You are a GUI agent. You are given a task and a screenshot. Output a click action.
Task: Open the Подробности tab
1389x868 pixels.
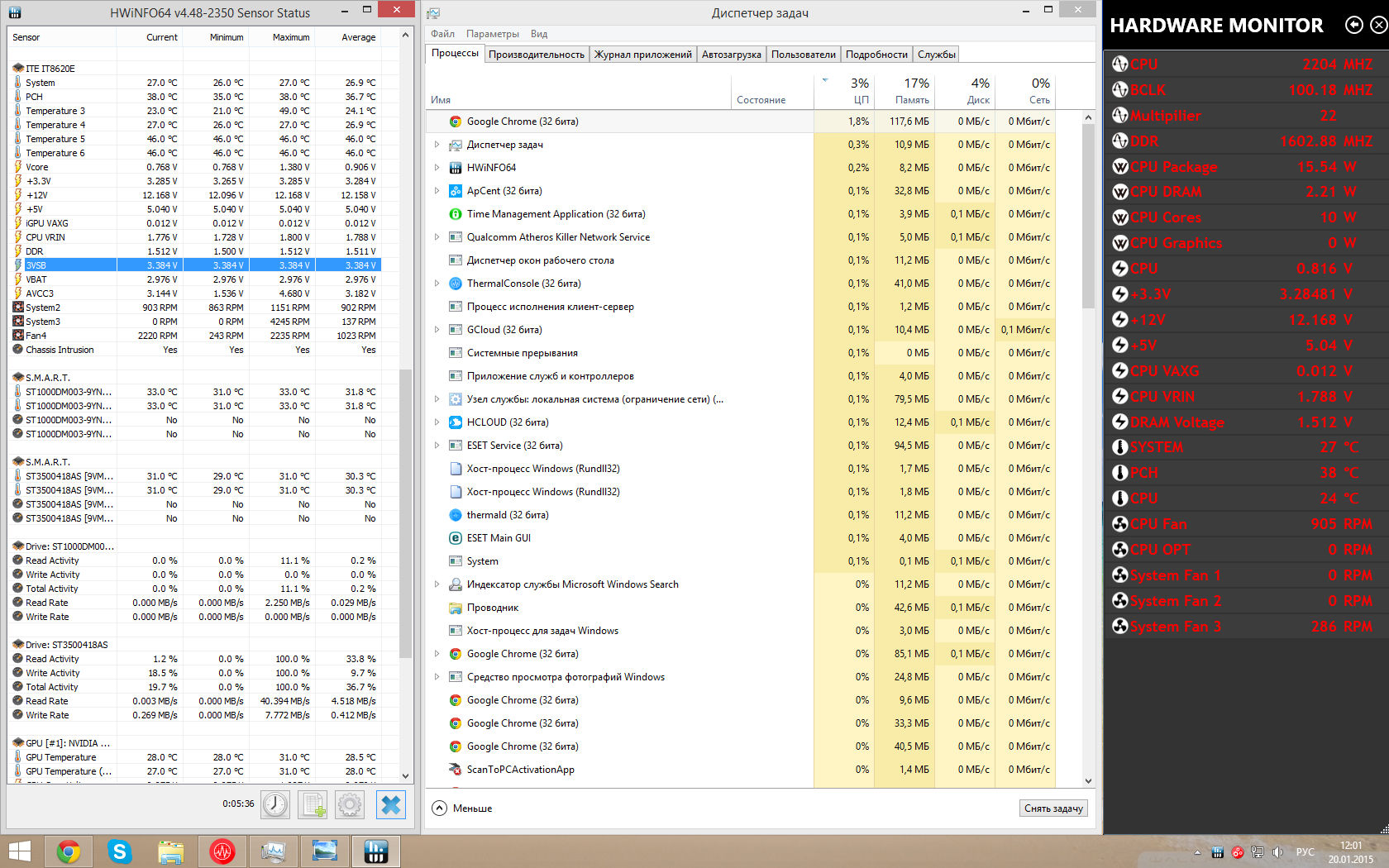point(876,55)
